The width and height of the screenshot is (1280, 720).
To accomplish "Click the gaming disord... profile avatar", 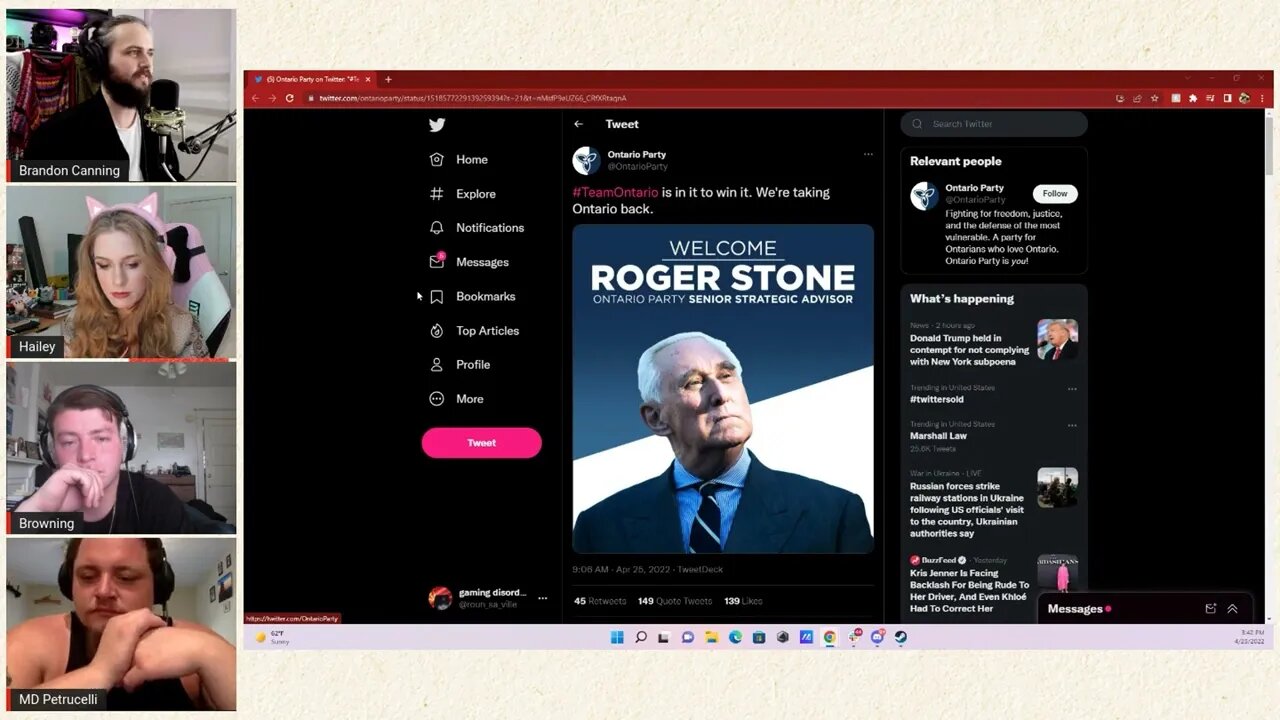I will pos(440,598).
